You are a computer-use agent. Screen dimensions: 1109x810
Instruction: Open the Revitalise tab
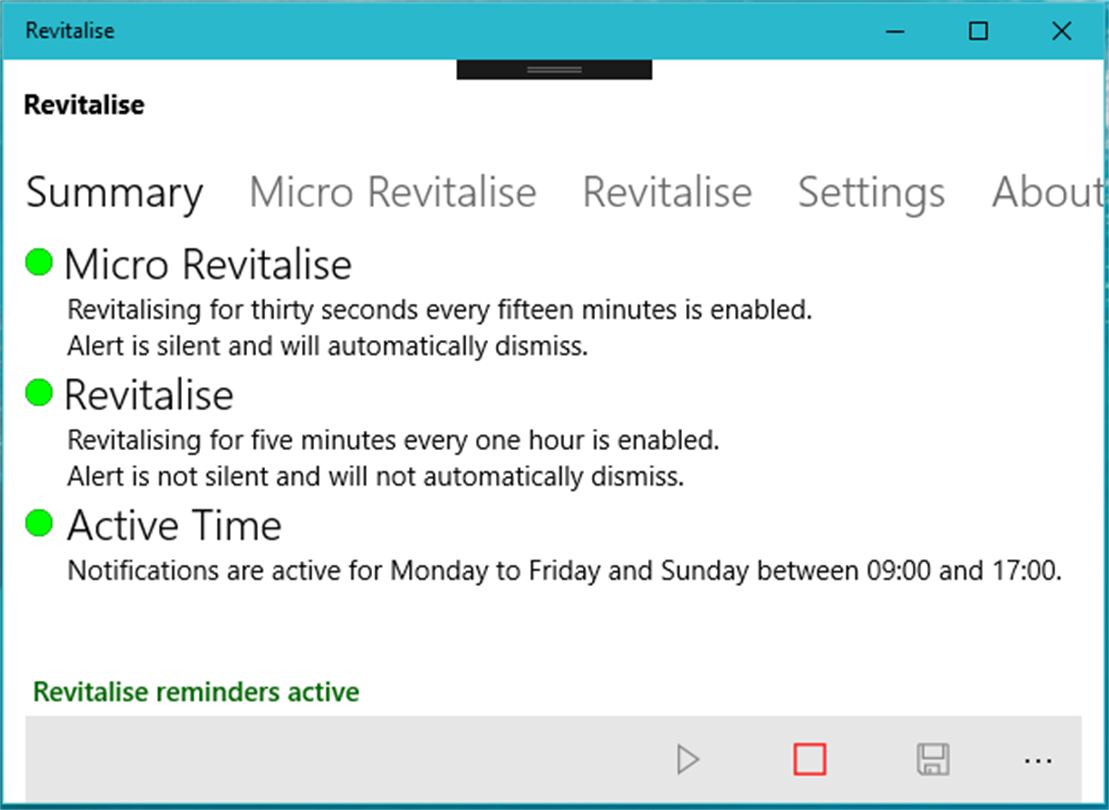pos(667,192)
